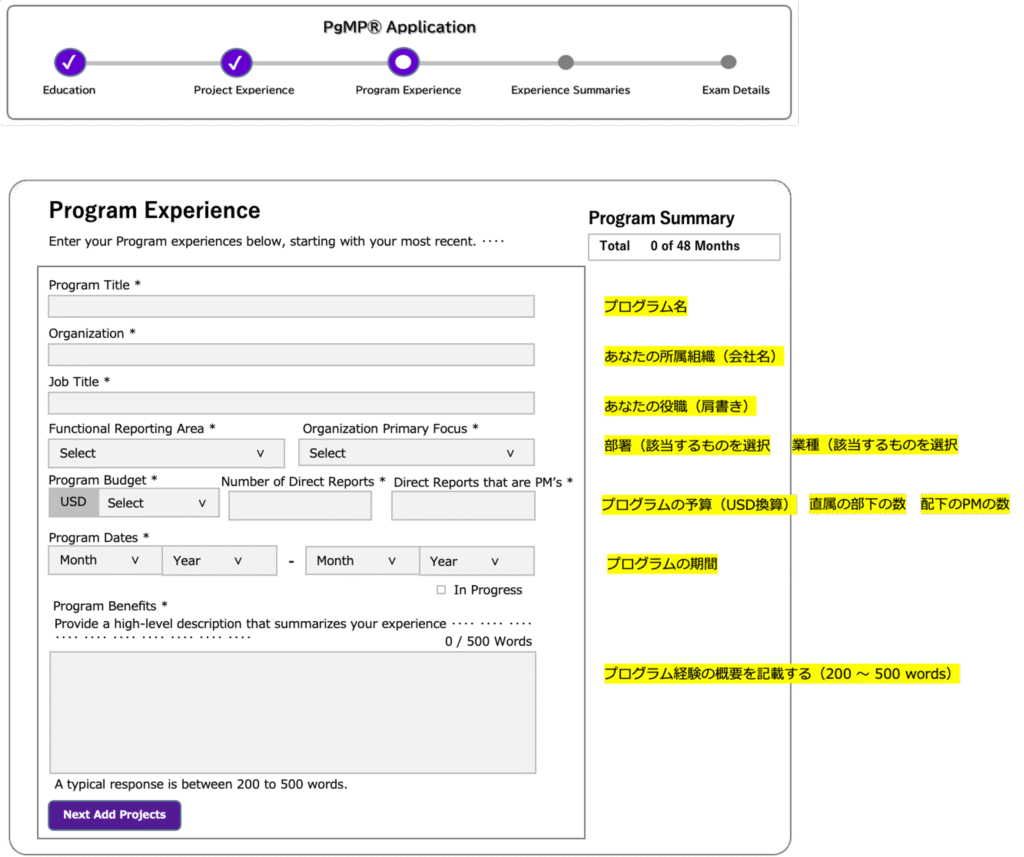Tick the In Progress checkbox
This screenshot has height=857, width=1024.
pos(441,590)
